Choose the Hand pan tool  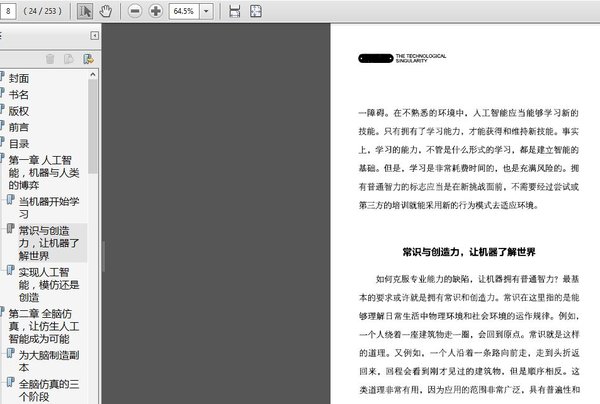[106, 11]
